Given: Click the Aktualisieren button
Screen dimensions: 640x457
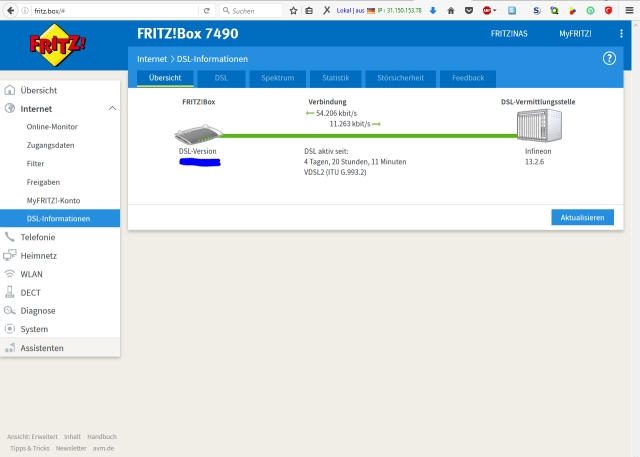Looking at the screenshot, I should (582, 217).
